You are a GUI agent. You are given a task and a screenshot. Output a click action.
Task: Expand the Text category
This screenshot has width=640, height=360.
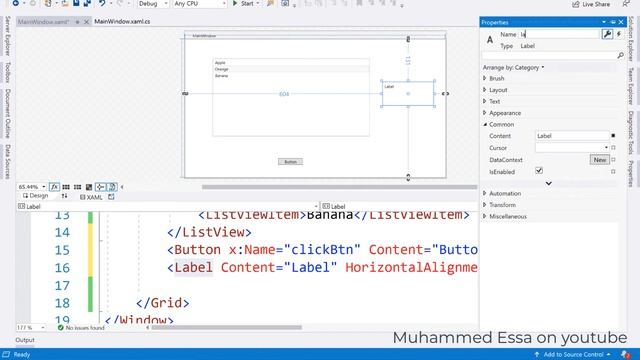click(484, 101)
